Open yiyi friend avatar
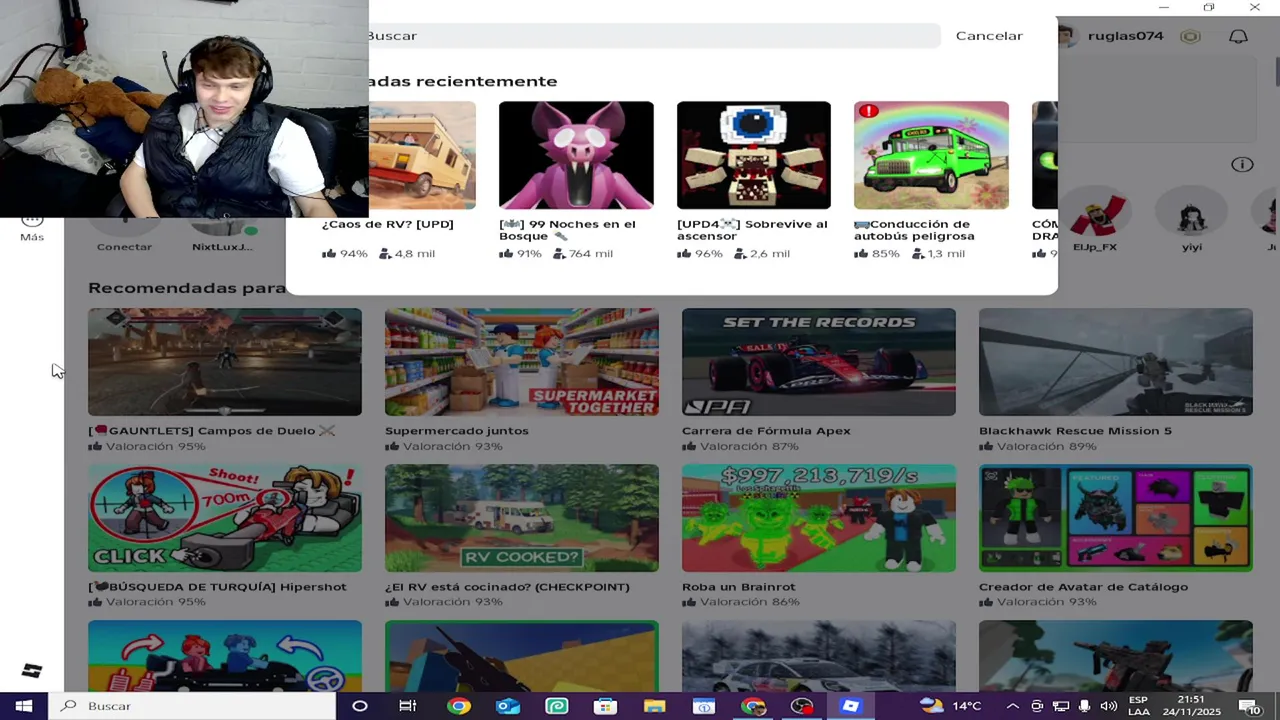The width and height of the screenshot is (1280, 720). (x=1191, y=212)
